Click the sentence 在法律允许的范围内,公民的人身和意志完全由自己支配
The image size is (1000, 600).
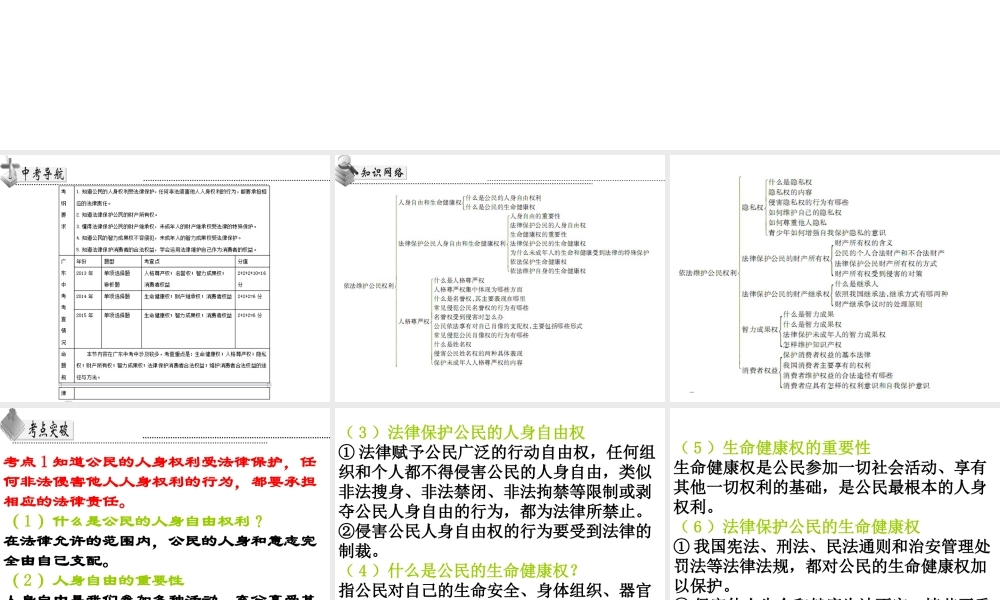coord(159,551)
